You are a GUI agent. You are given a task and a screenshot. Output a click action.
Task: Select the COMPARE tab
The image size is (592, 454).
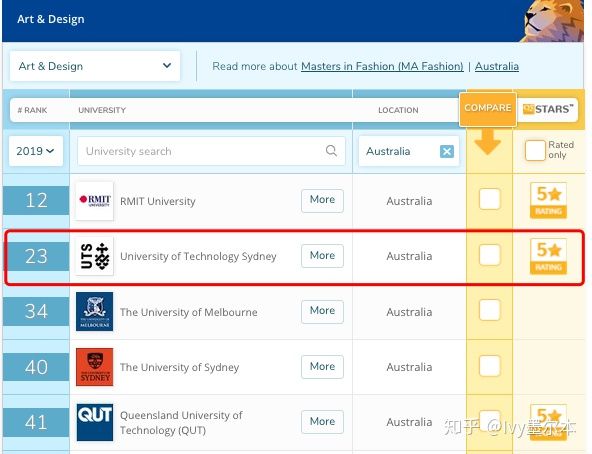tap(487, 108)
